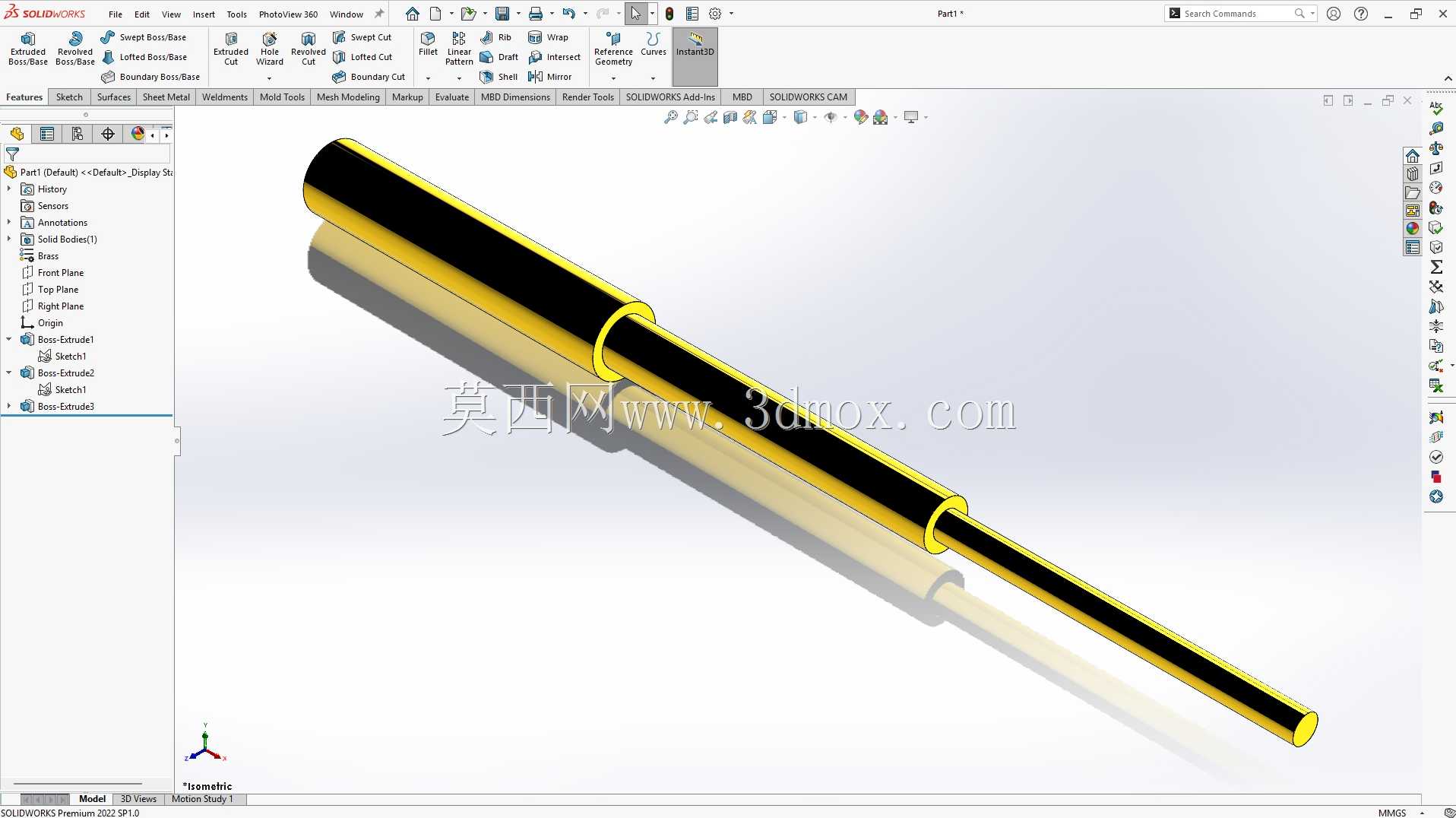
Task: Choose the Lofted Boss/Base tool
Action: 144,57
